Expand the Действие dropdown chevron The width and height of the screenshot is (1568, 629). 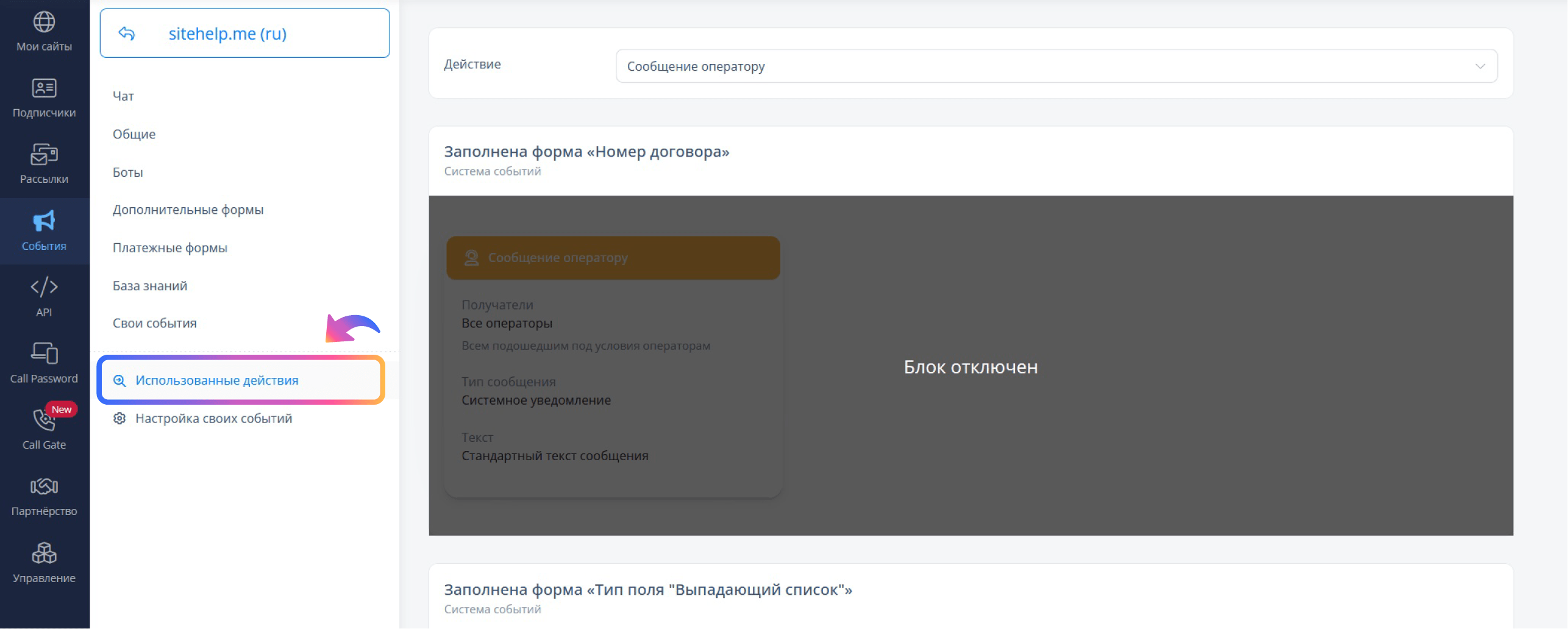point(1480,66)
